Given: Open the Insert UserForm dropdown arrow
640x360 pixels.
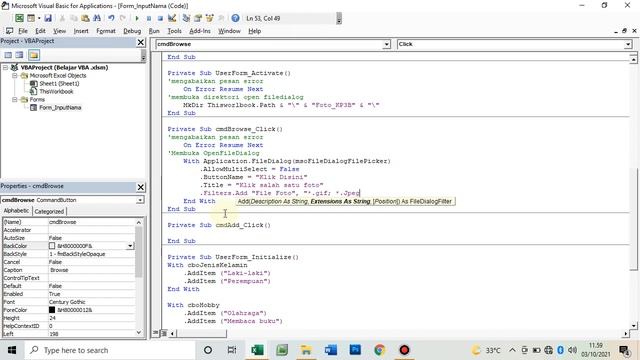Looking at the screenshot, I should 39,18.
